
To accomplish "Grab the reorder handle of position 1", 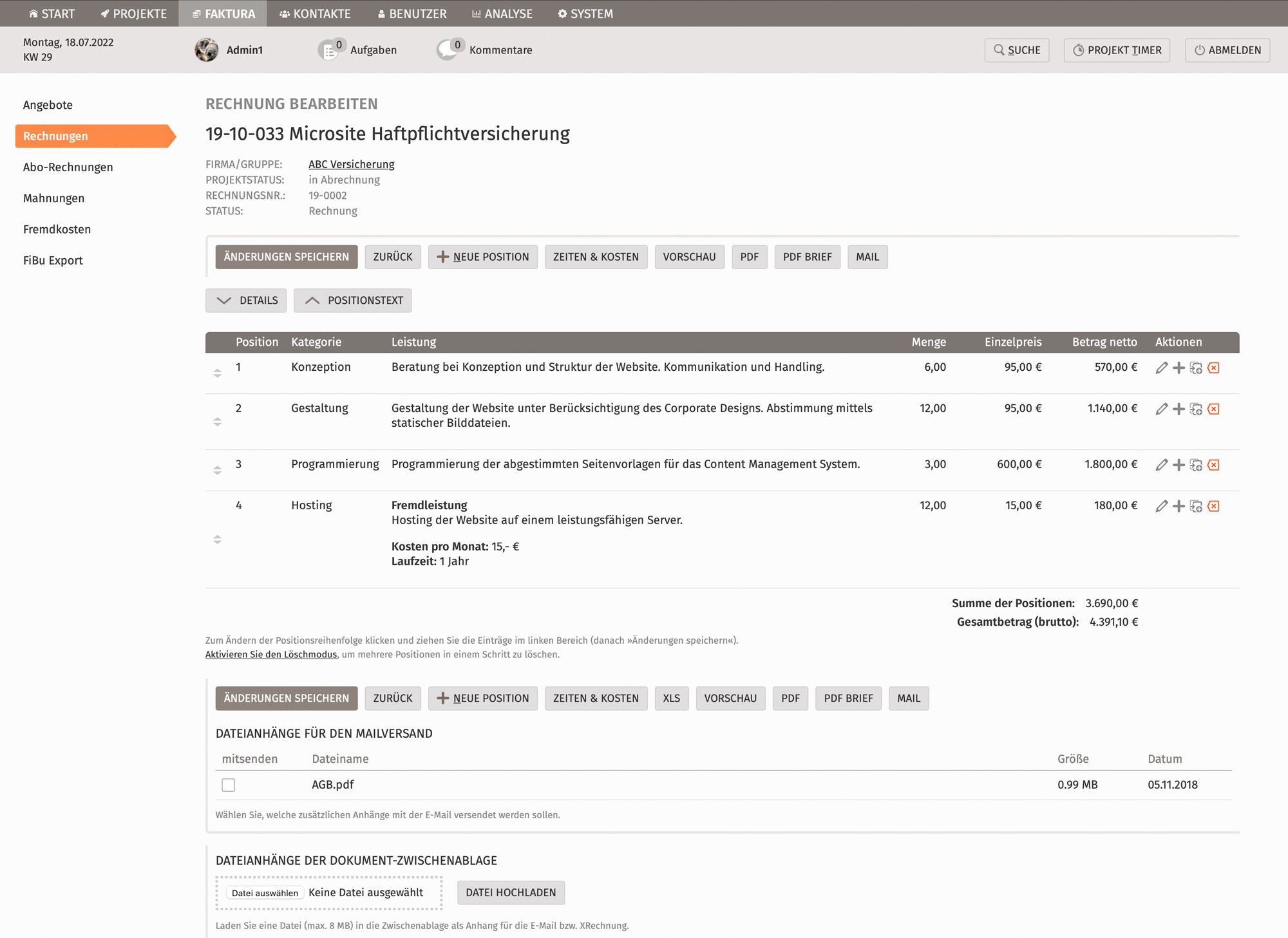I will point(218,373).
